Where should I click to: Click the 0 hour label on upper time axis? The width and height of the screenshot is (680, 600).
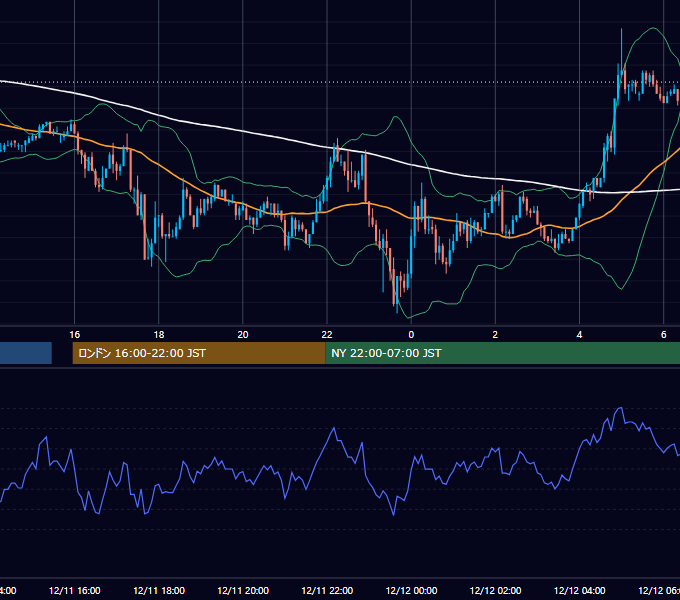pos(411,334)
